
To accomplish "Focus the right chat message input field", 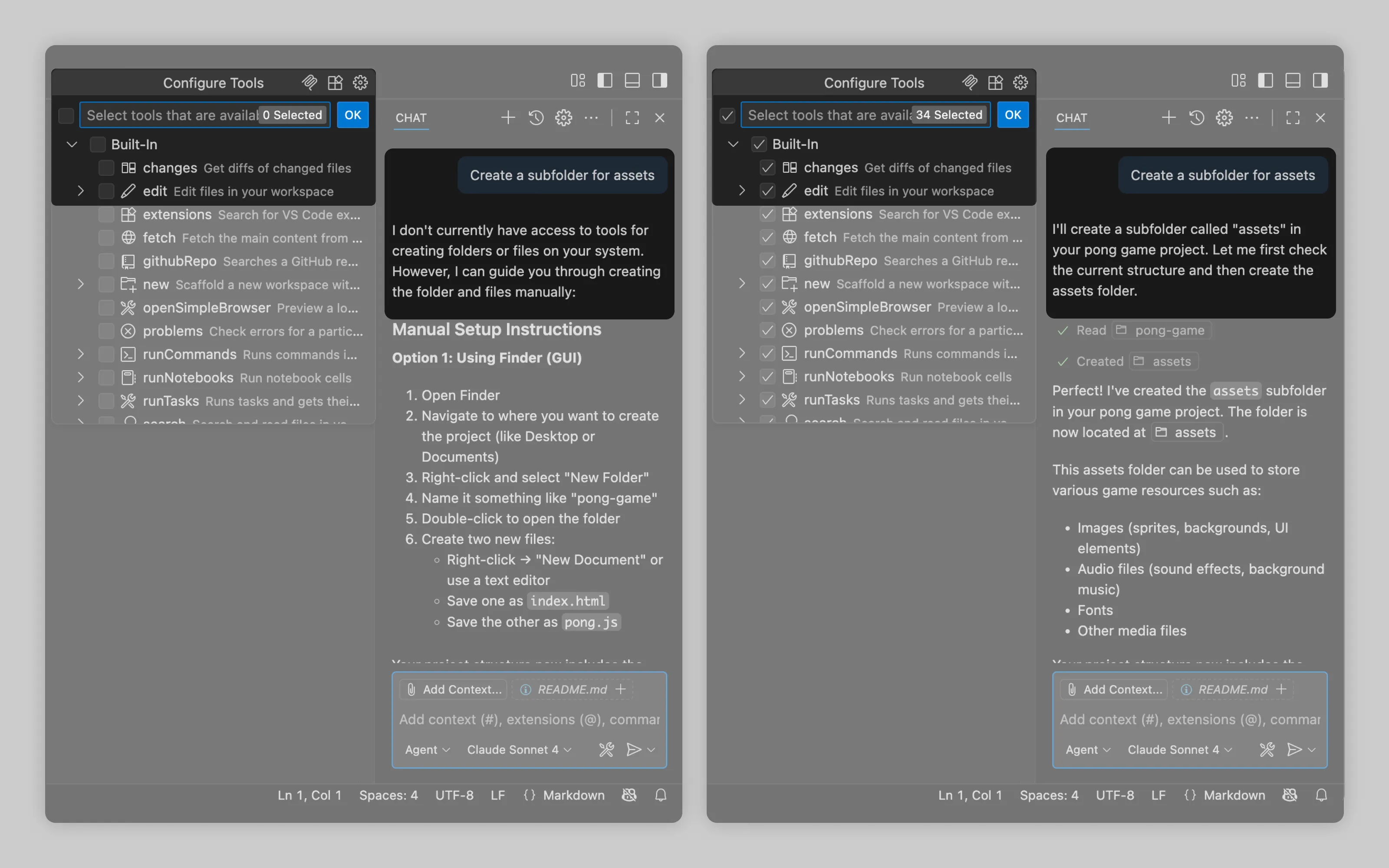I will tap(1189, 719).
